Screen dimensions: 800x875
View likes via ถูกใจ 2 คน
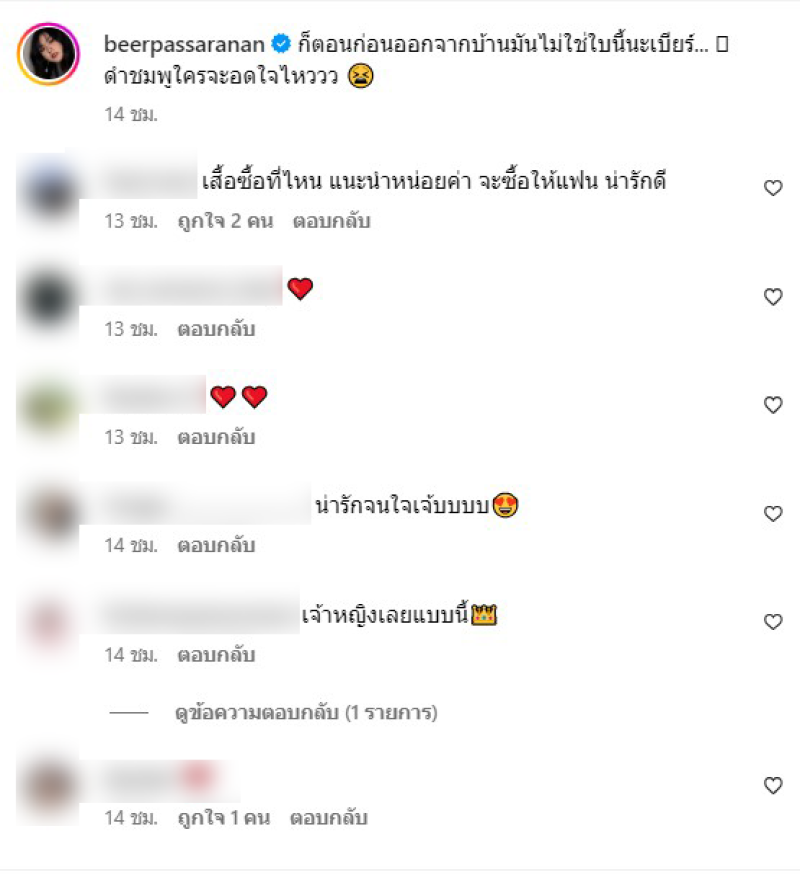tap(225, 221)
